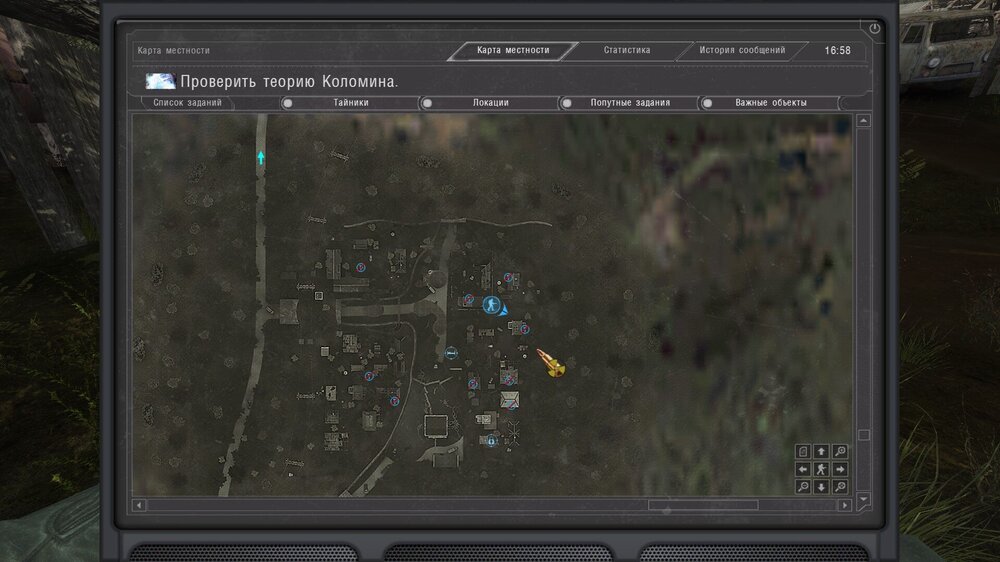
Task: Pan the map up with the up arrow button
Action: [821, 452]
